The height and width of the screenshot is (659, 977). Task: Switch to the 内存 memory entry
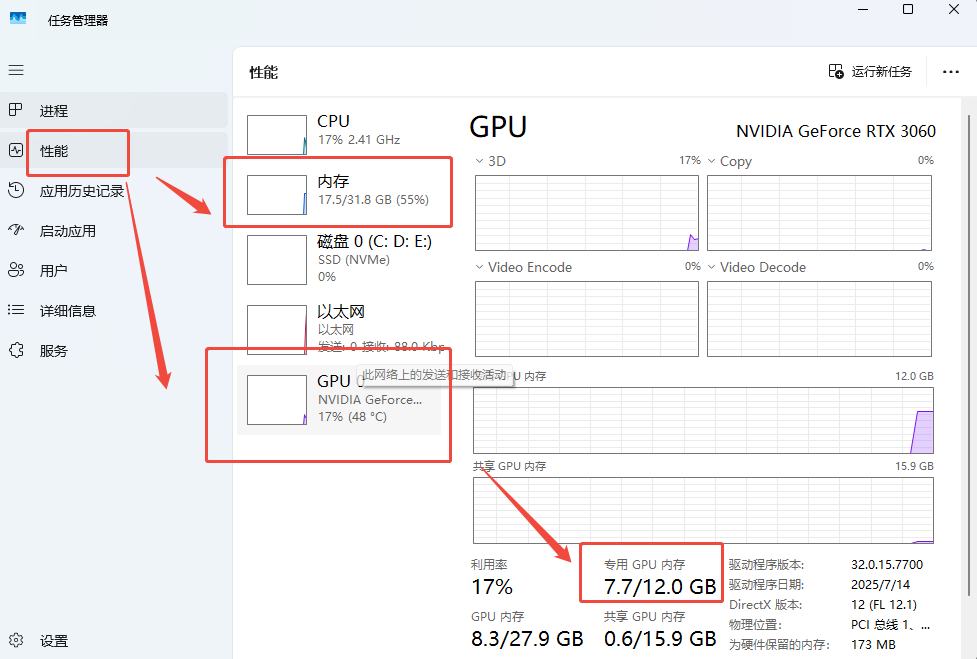pos(340,190)
